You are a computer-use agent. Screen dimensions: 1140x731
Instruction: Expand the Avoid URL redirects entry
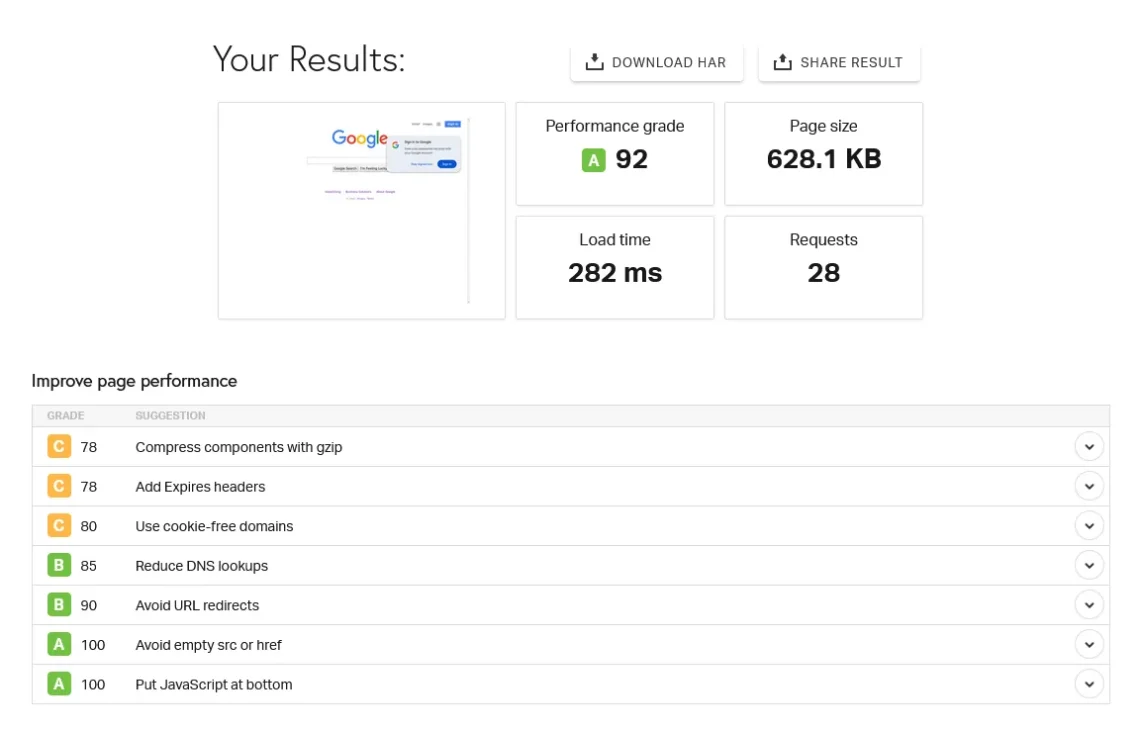1089,604
